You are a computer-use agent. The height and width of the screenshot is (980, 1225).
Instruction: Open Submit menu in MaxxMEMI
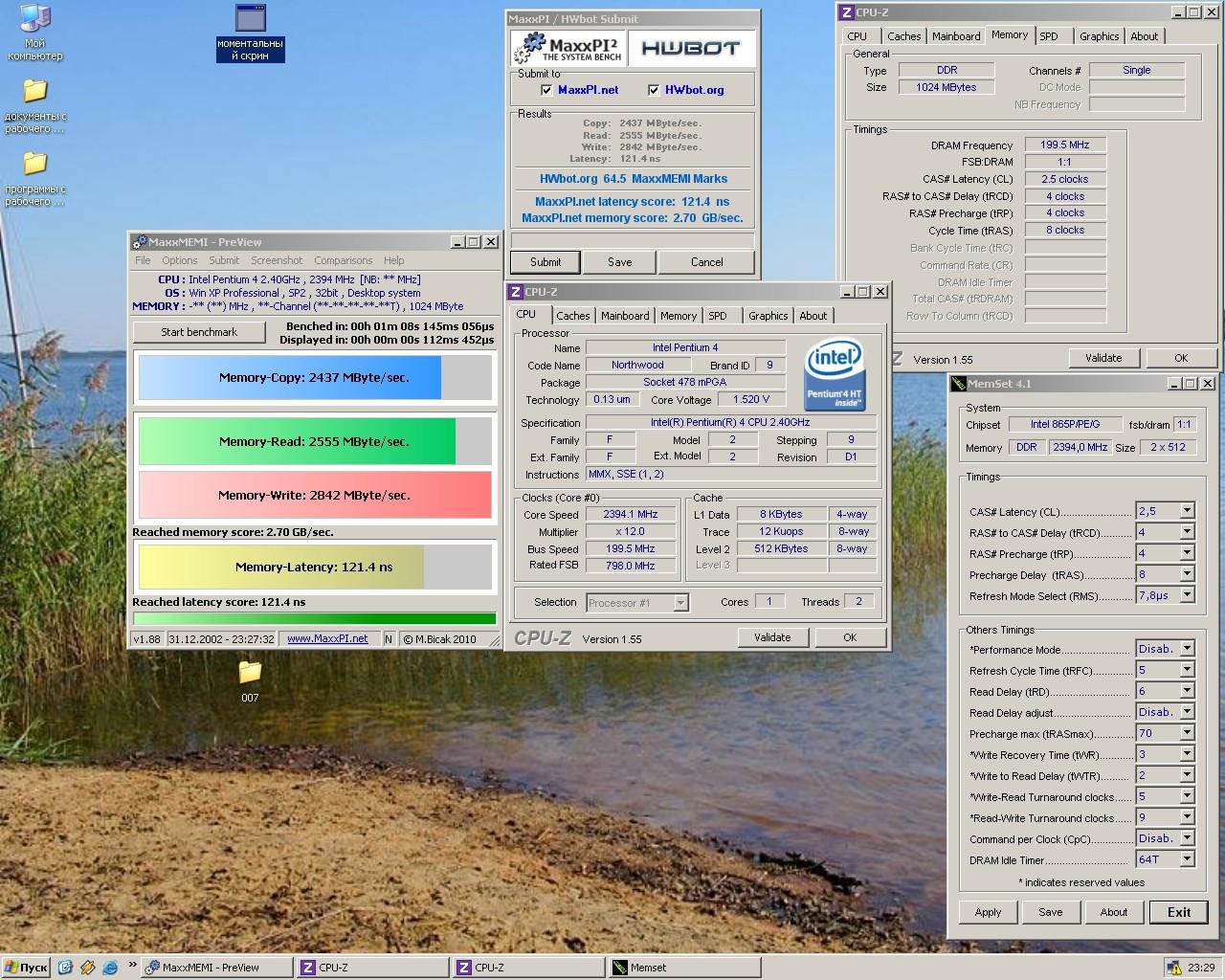point(224,260)
